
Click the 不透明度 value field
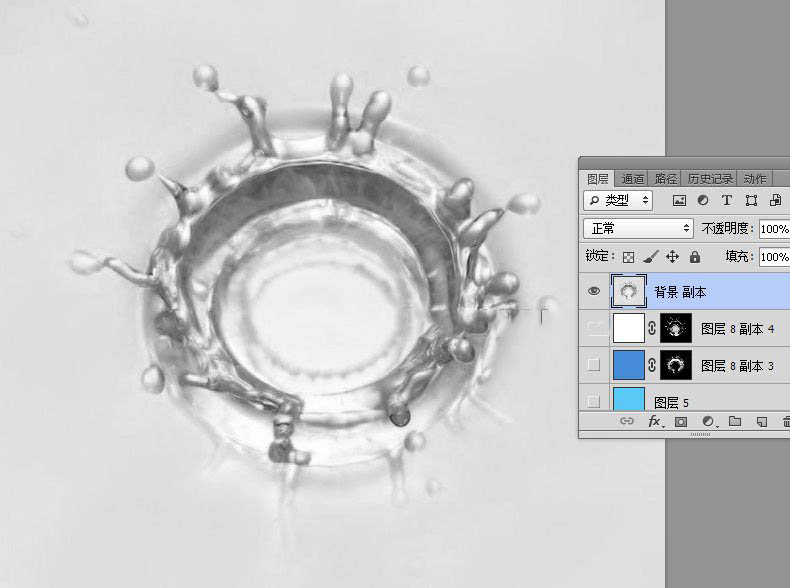pos(774,229)
